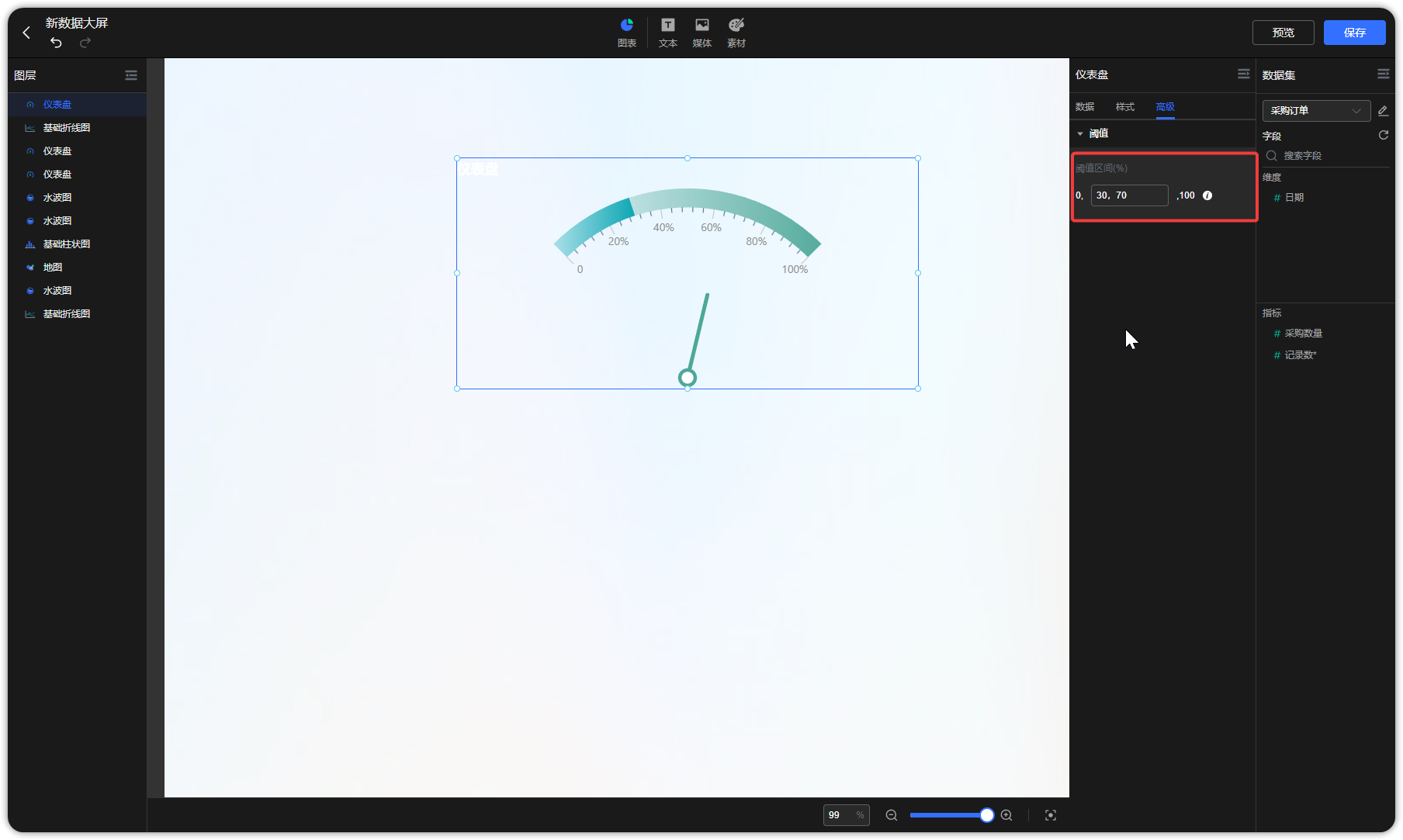Zoom in the canvas
Screen dimensions: 1403x840
(1006, 815)
